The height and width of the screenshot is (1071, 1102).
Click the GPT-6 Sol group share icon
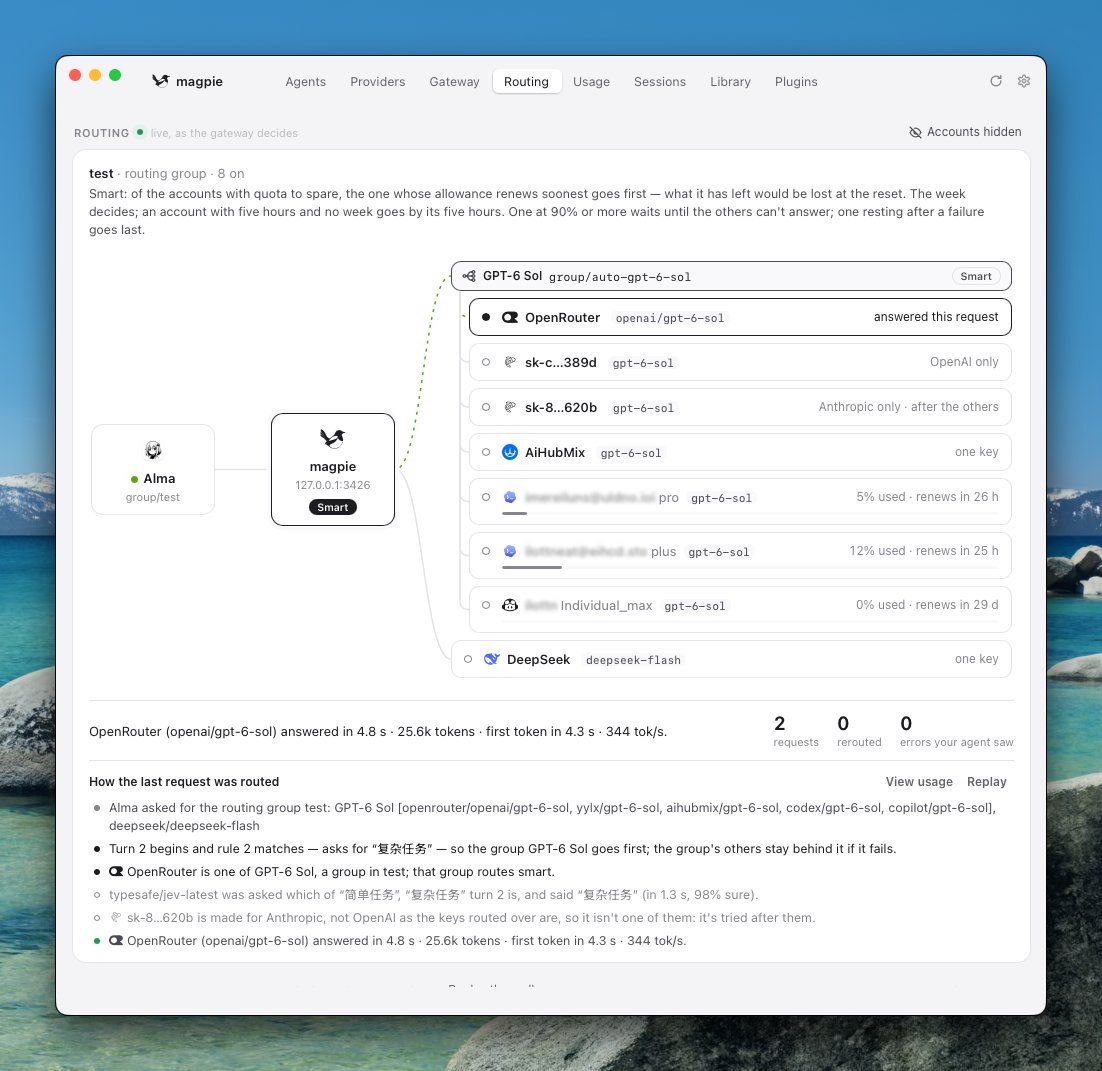(x=469, y=276)
